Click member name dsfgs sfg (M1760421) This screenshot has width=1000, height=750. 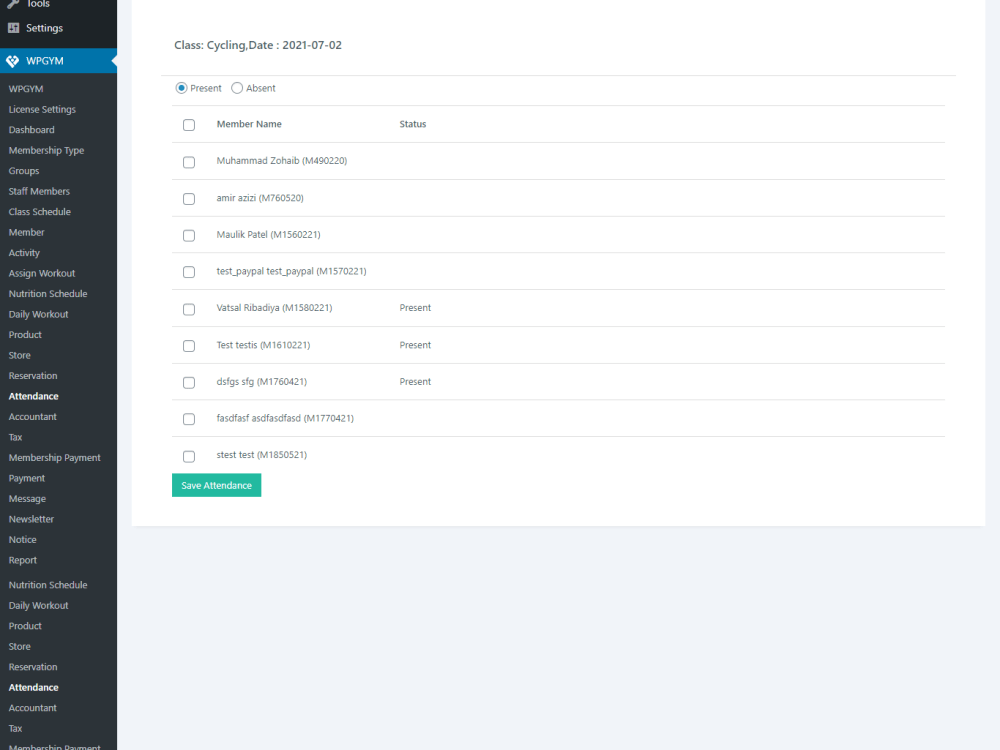261,381
